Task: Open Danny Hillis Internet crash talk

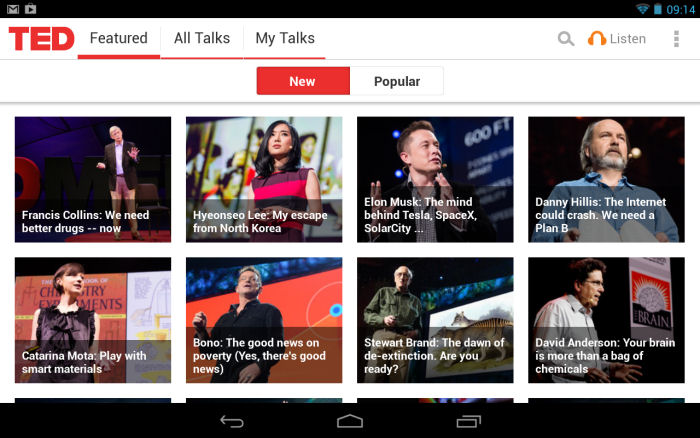Action: click(606, 179)
